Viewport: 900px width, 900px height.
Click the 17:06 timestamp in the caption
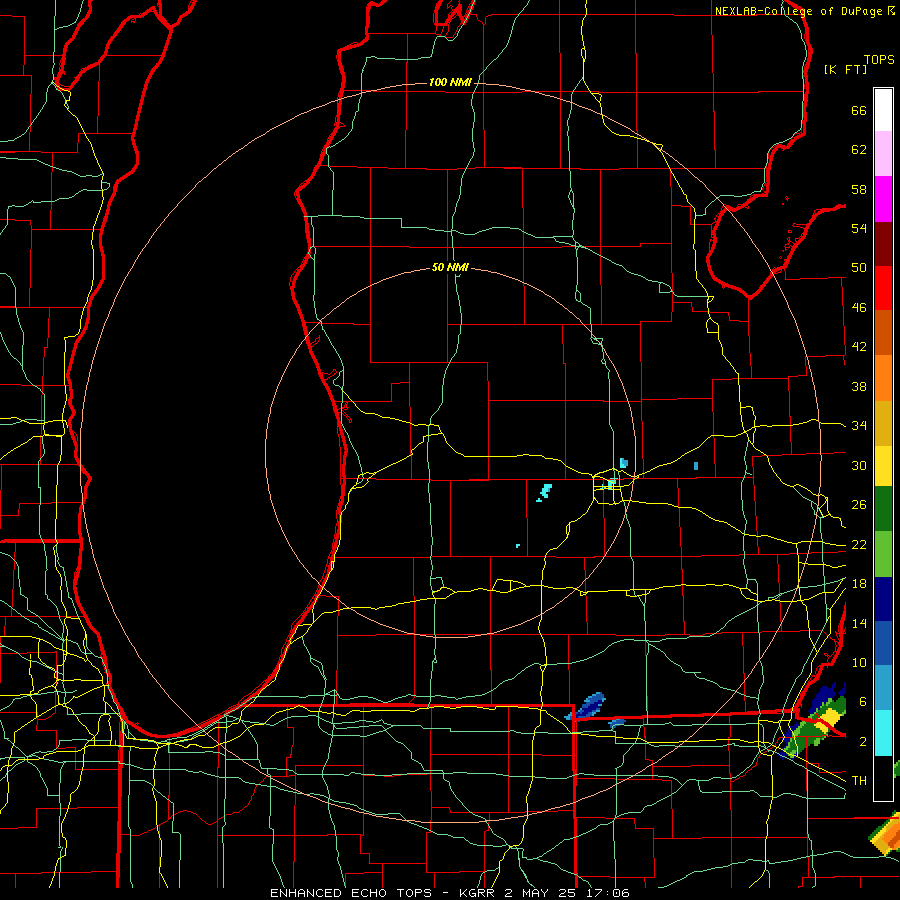[608, 893]
